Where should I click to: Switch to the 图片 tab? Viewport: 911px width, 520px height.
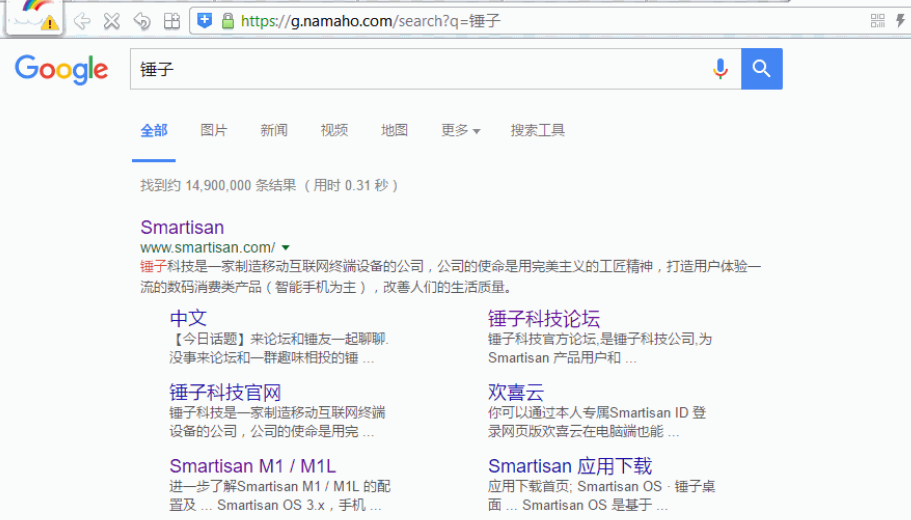point(214,130)
